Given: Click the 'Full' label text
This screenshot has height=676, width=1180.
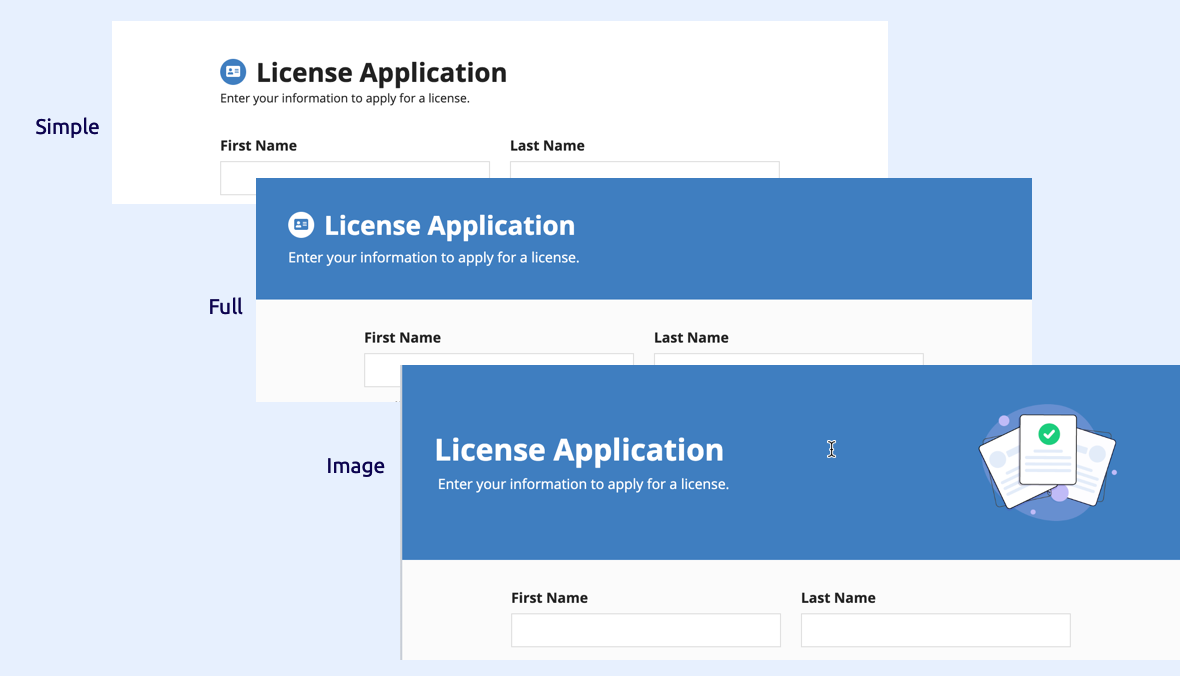Looking at the screenshot, I should 225,306.
